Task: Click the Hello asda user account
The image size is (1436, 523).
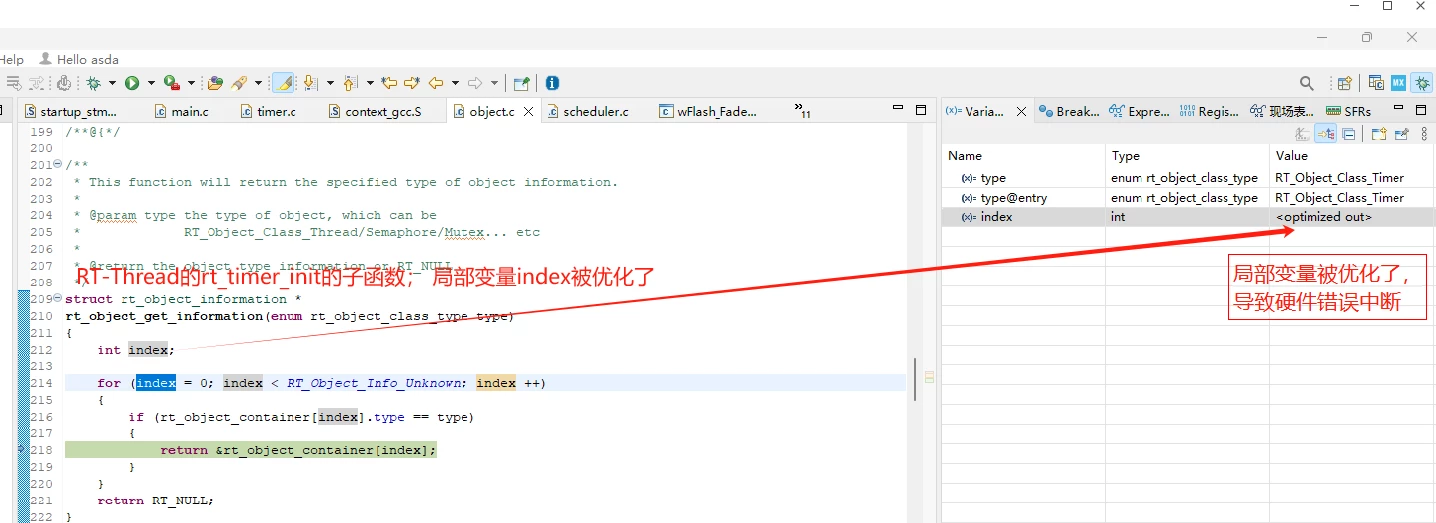Action: [x=79, y=60]
